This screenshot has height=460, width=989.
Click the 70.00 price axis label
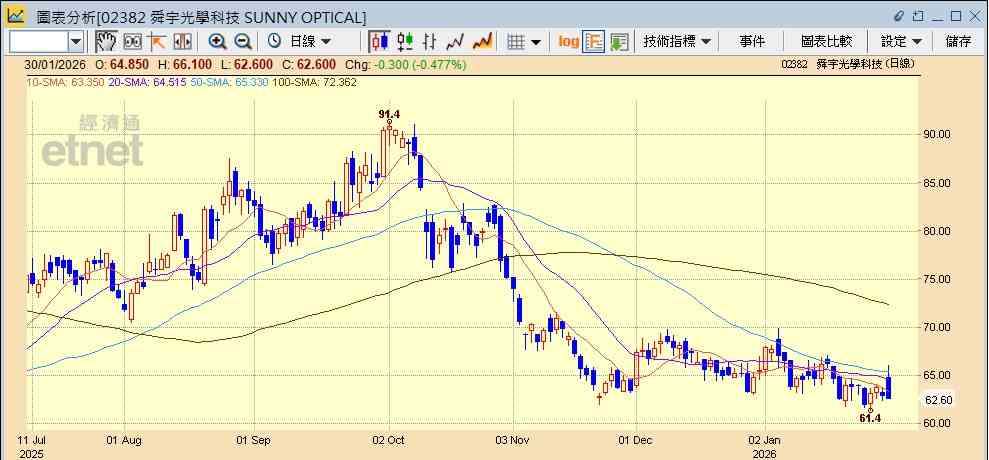tap(937, 327)
